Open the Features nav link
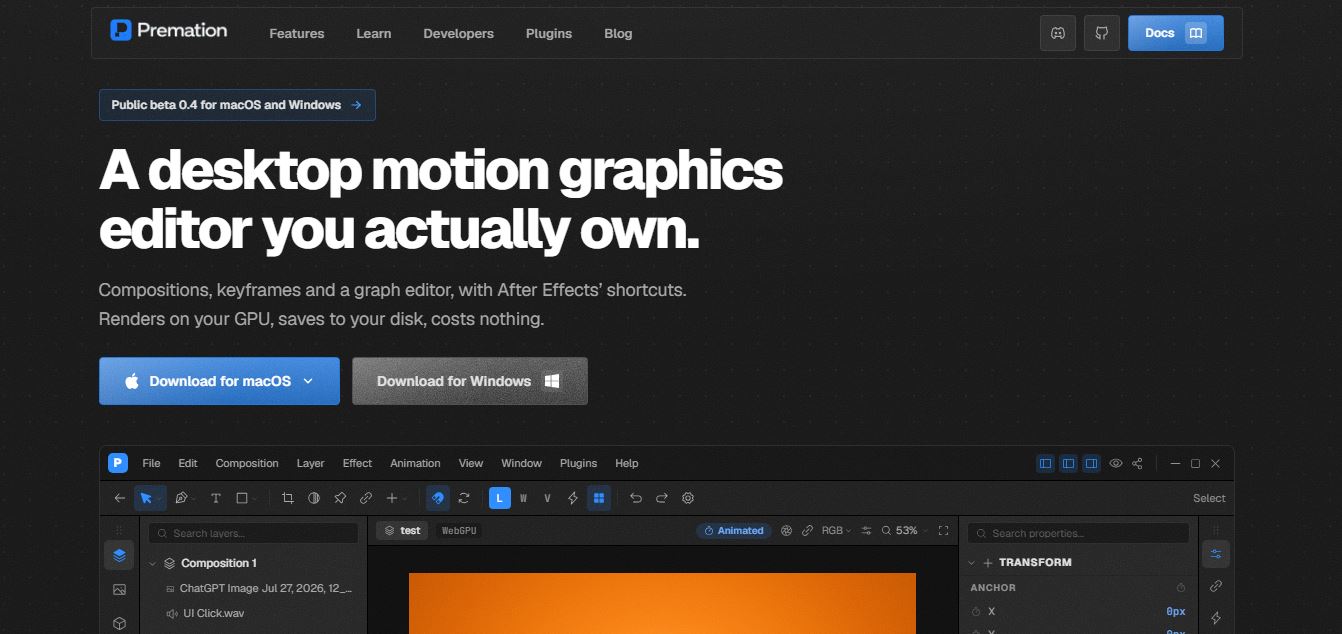The image size is (1342, 634). coord(297,34)
